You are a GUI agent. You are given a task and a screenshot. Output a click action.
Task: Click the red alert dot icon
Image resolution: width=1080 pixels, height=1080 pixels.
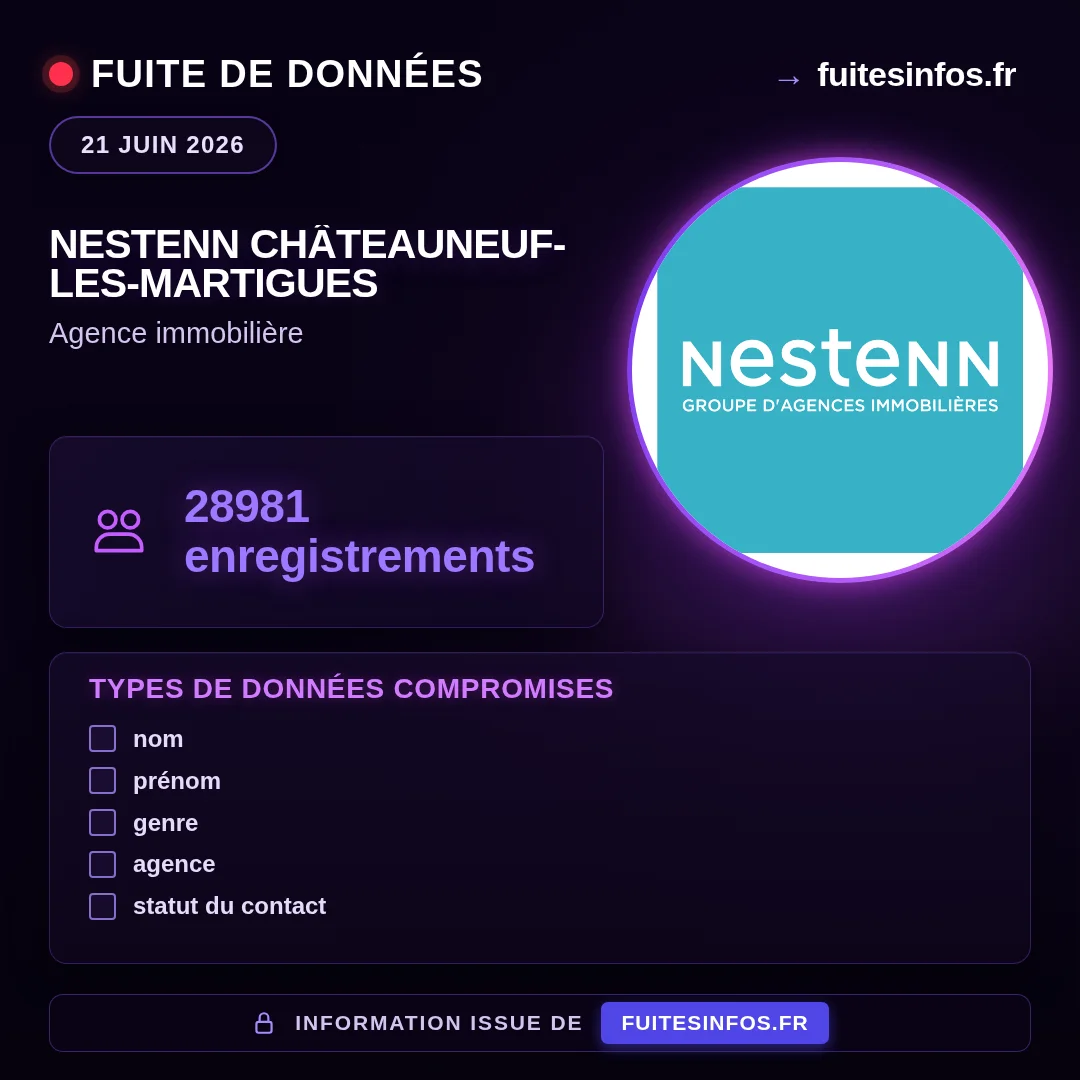tap(61, 74)
